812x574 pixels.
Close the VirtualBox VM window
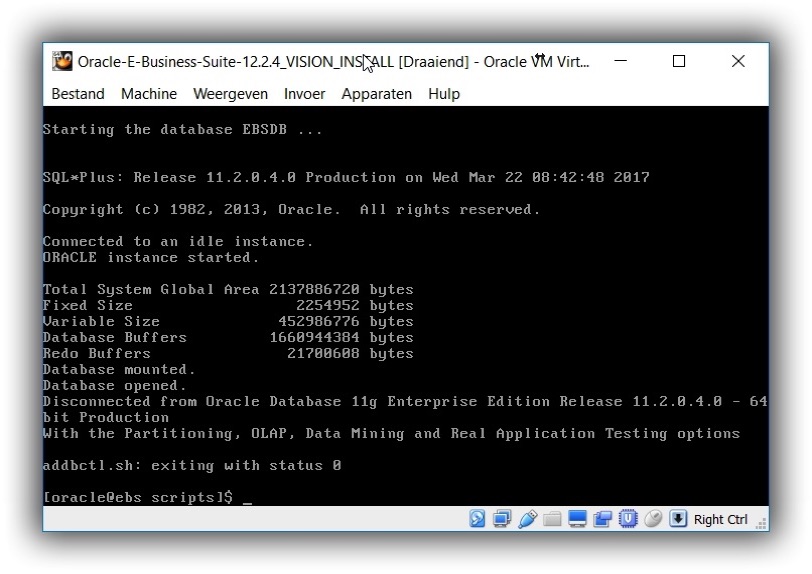[x=738, y=61]
